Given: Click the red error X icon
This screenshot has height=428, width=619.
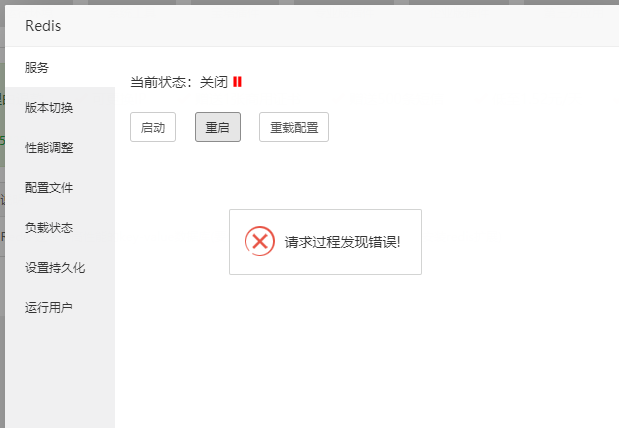Looking at the screenshot, I should point(260,241).
